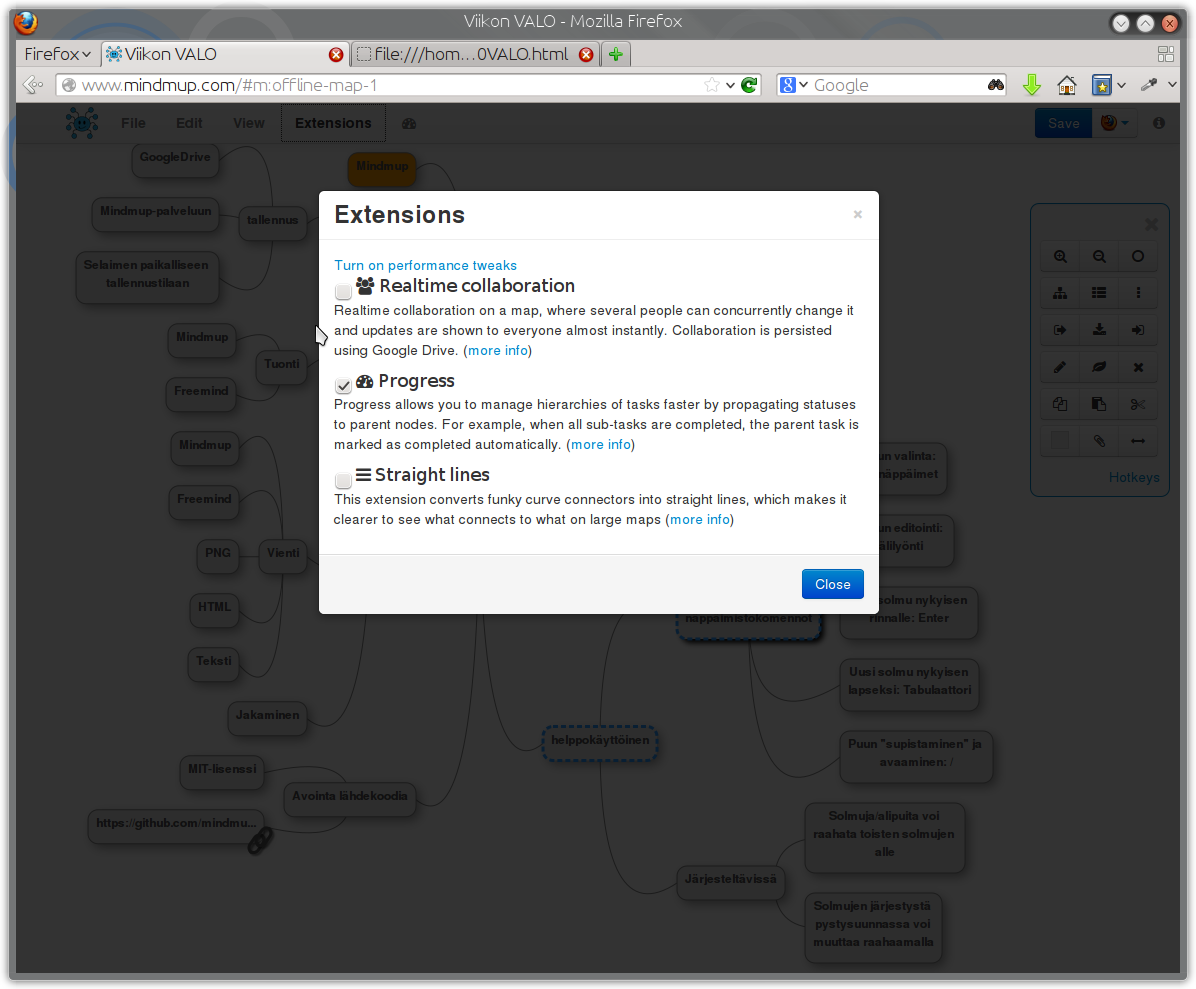Image resolution: width=1196 pixels, height=989 pixels.
Task: Select the pencil edit icon in floating toolbar
Action: coord(1060,367)
